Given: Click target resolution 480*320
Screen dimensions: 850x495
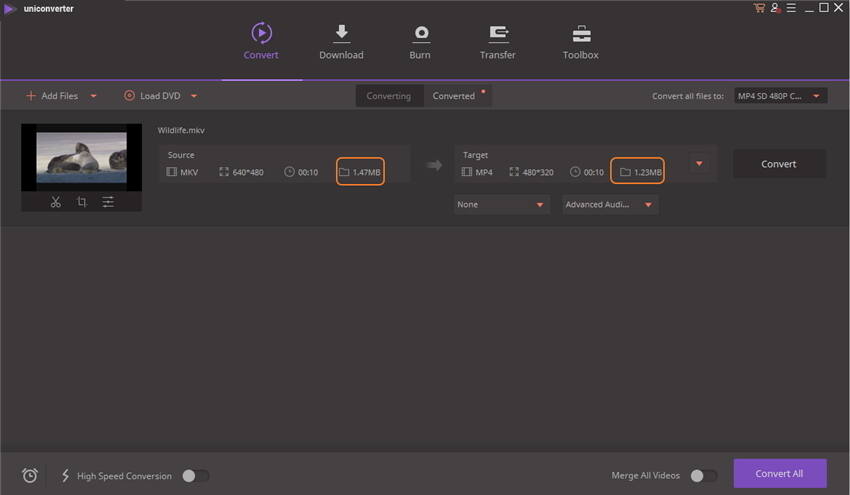Looking at the screenshot, I should click(532, 172).
